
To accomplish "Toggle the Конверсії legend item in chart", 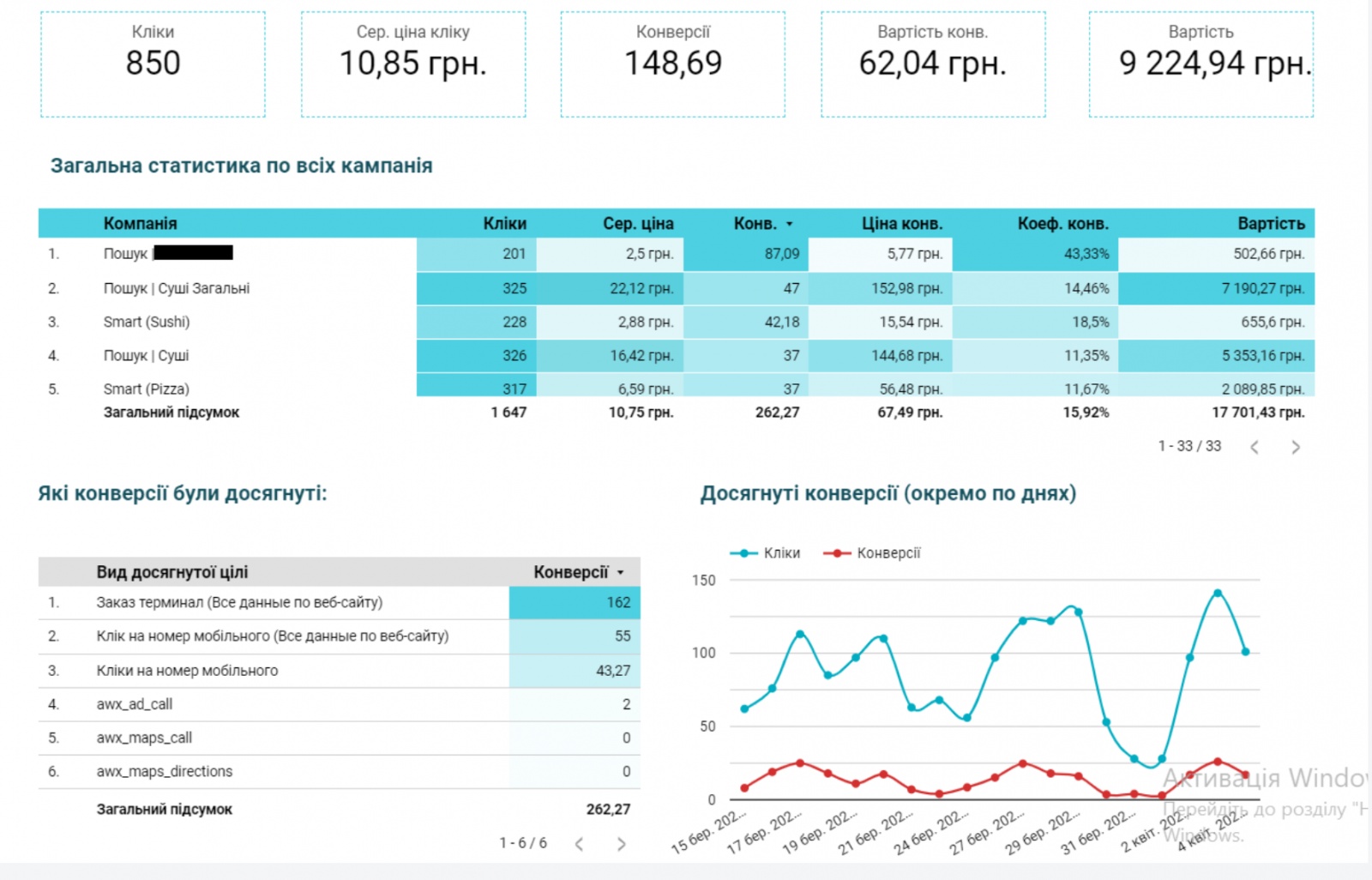I will coord(872,553).
